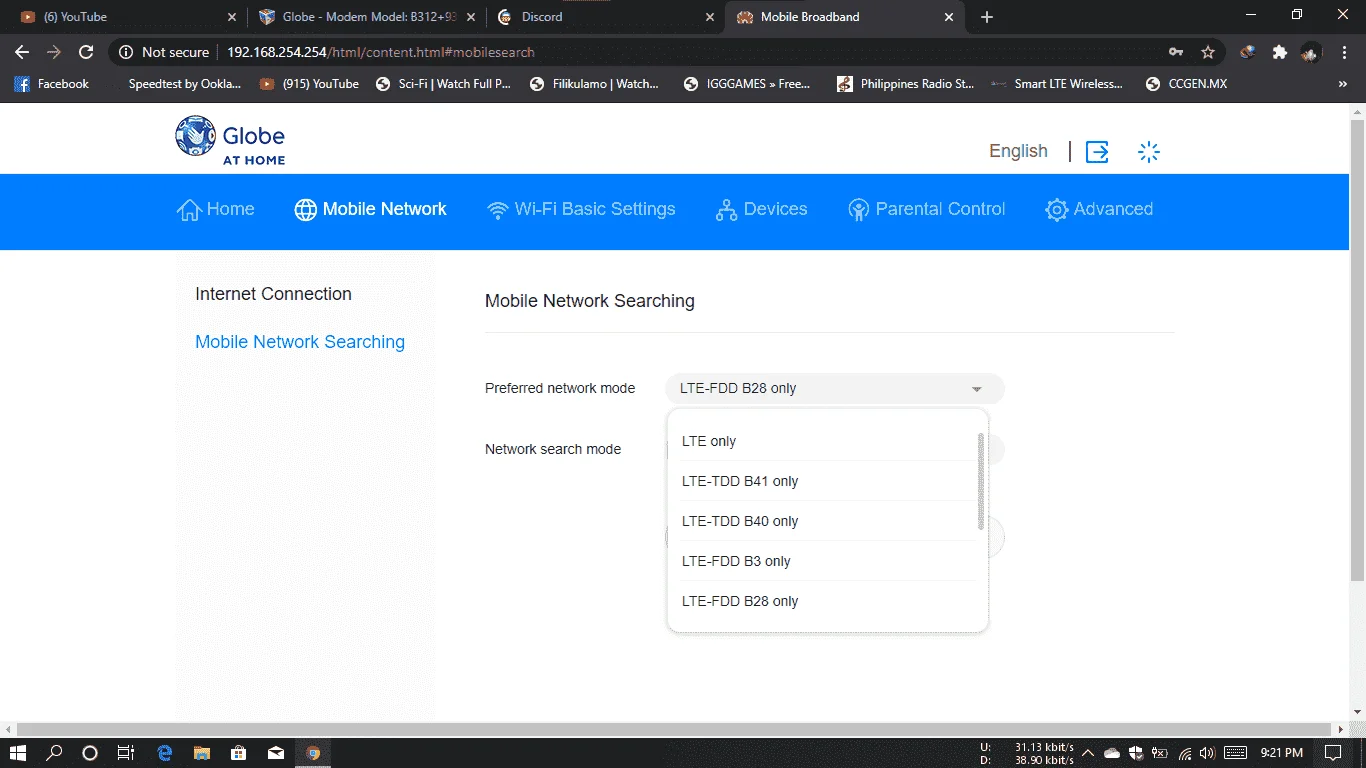Open Internet Connection in the sidebar
This screenshot has height=768, width=1366.
(273, 294)
